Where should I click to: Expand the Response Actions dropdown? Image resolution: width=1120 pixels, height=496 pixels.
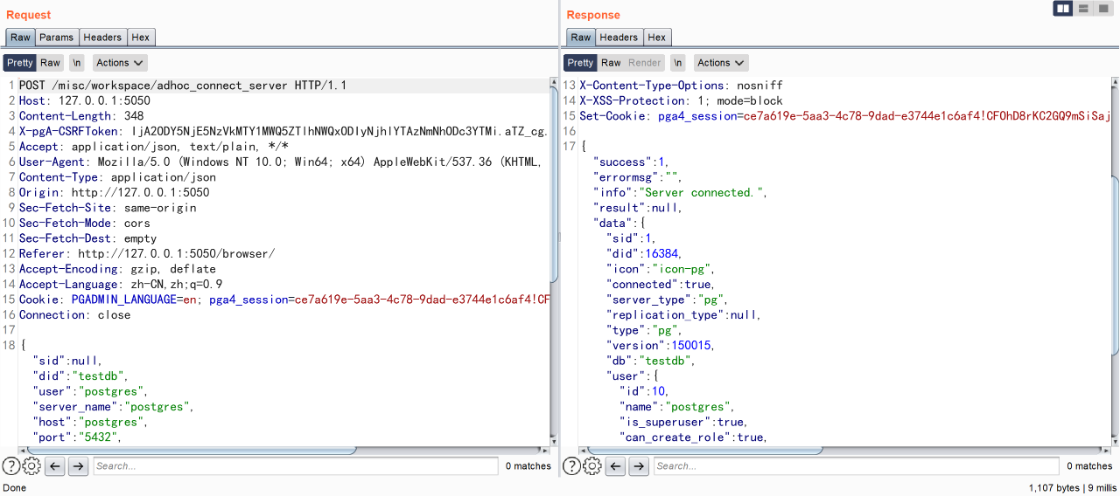click(720, 63)
